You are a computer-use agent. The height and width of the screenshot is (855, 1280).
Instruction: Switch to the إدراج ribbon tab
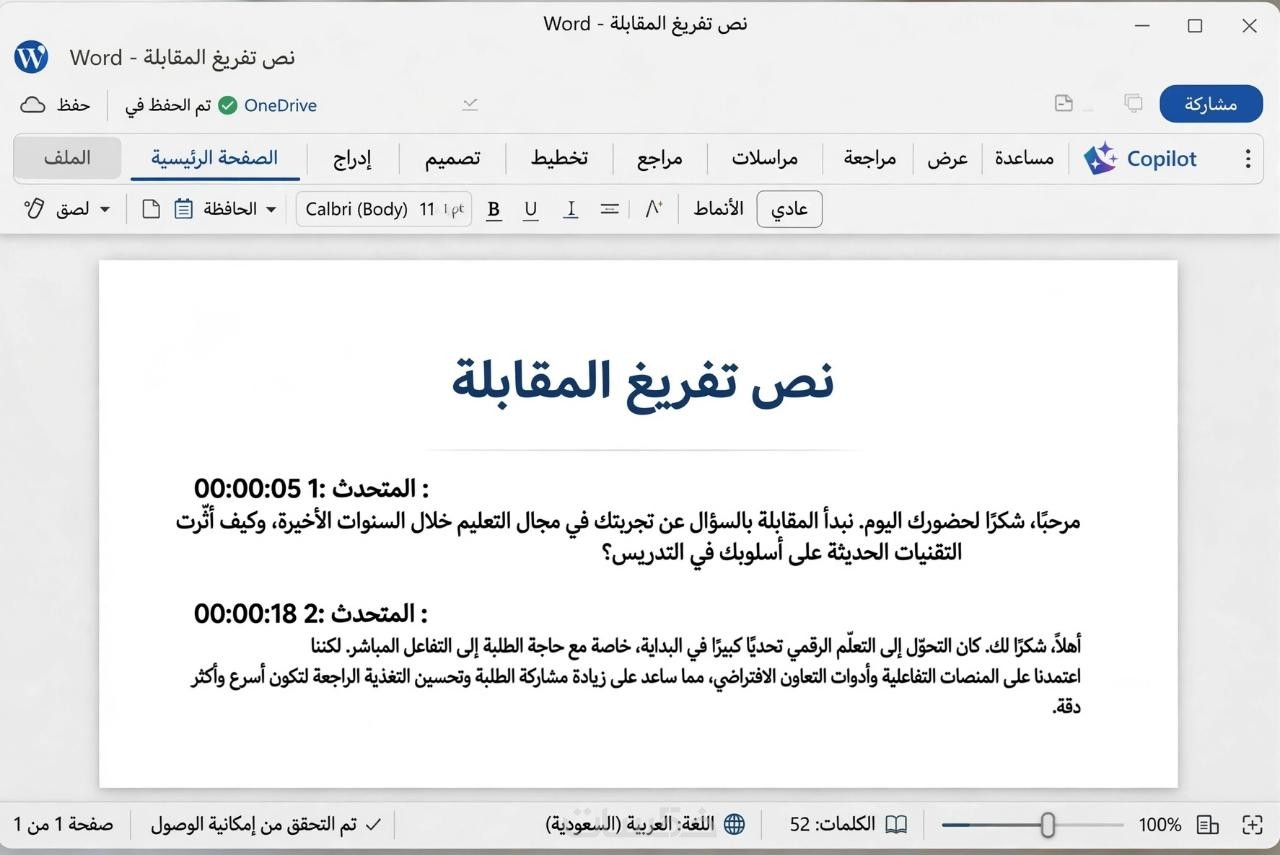(x=351, y=158)
